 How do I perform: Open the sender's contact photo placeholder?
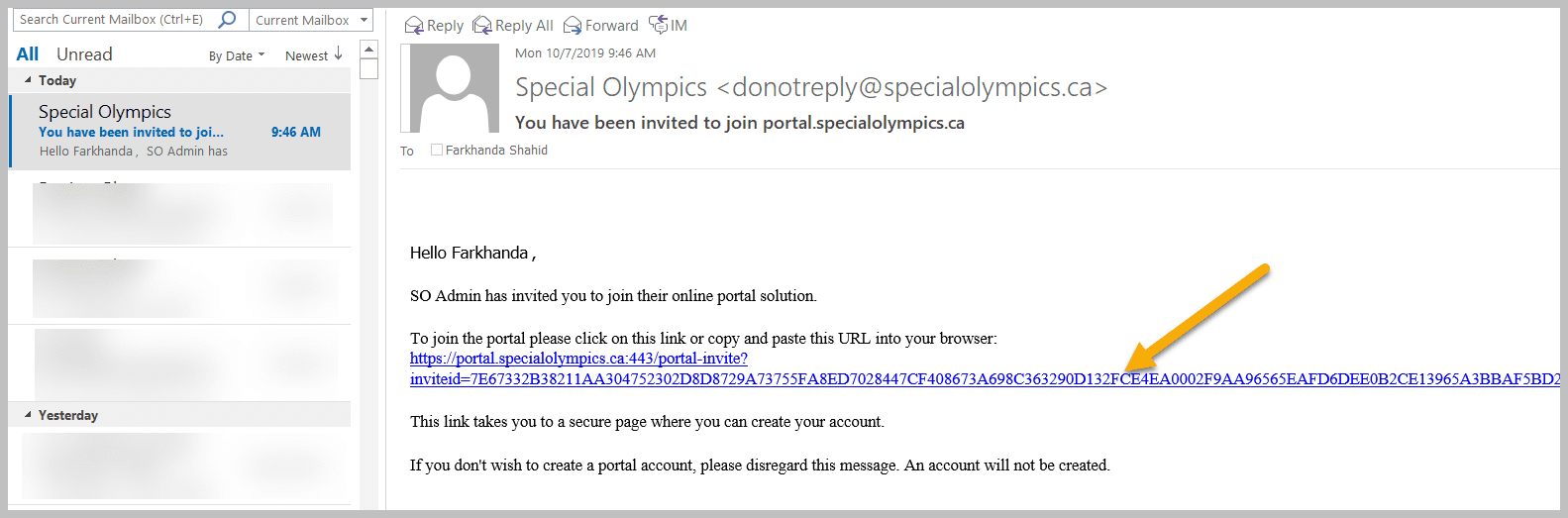455,87
